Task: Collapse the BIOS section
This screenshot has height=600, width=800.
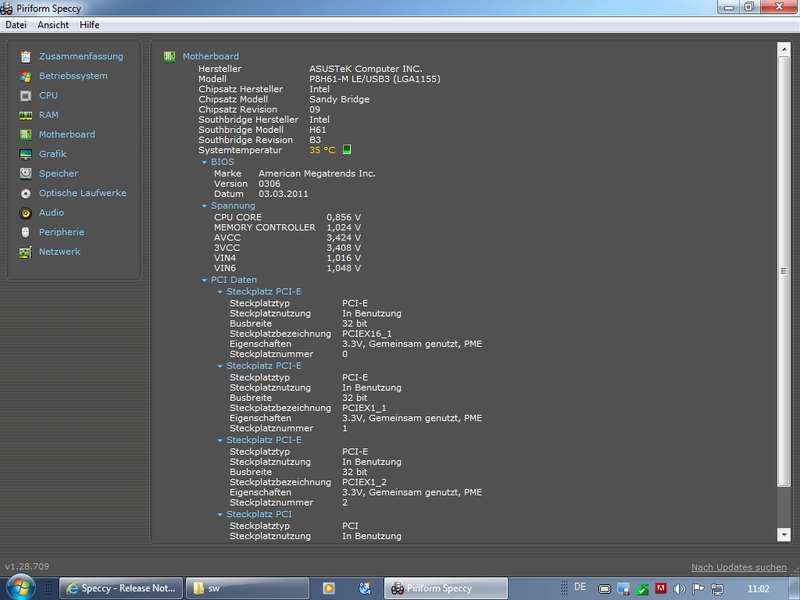Action: [204, 162]
